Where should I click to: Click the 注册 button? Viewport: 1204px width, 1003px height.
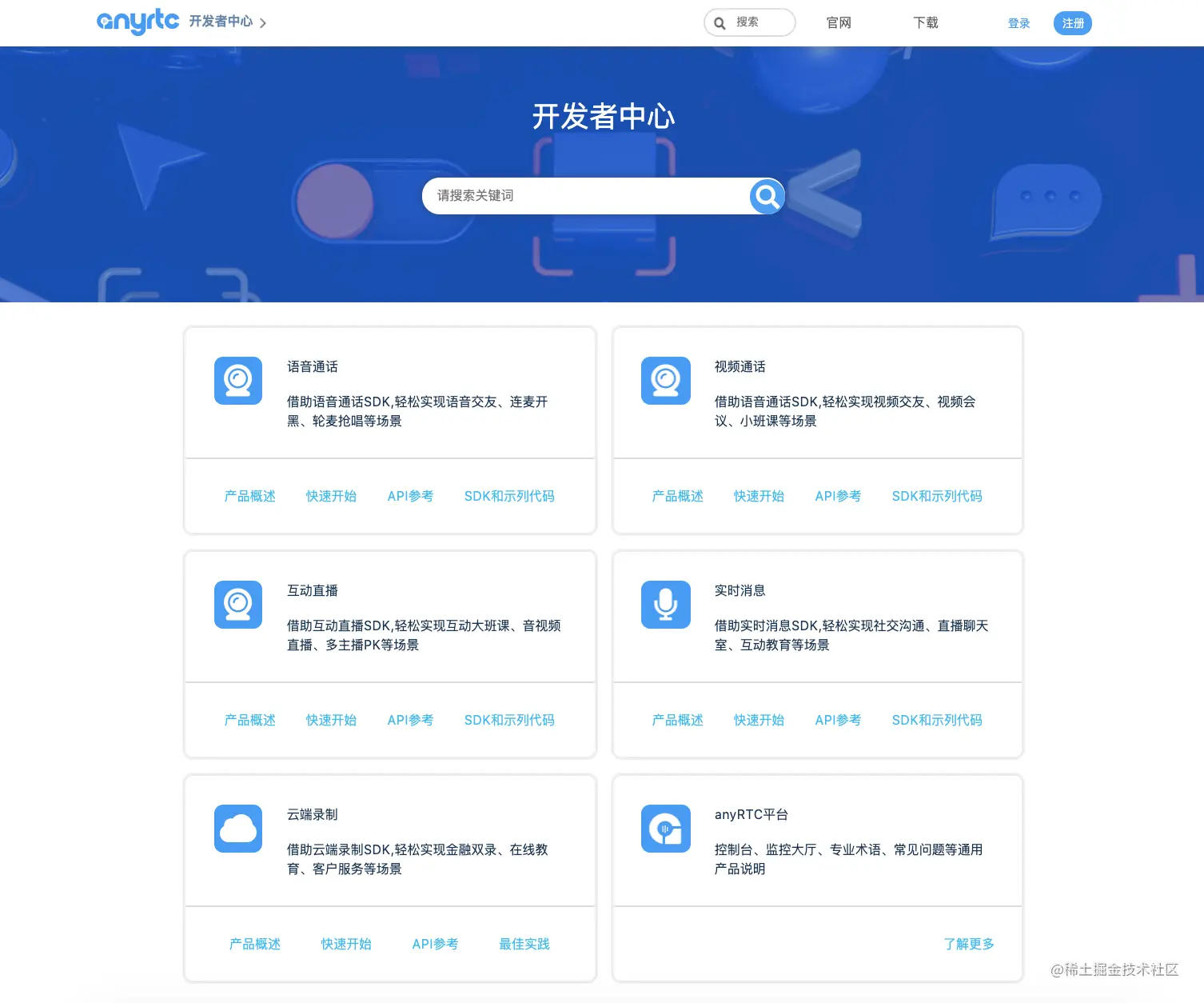[x=1073, y=23]
